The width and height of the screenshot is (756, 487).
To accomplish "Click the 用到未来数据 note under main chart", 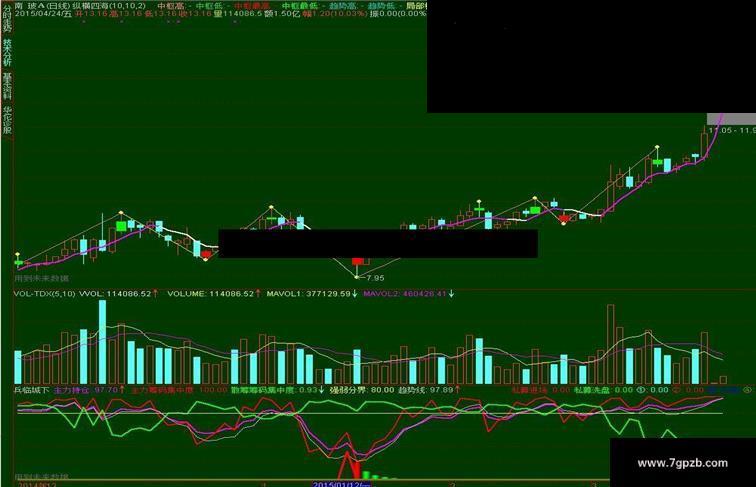I will 41,278.
